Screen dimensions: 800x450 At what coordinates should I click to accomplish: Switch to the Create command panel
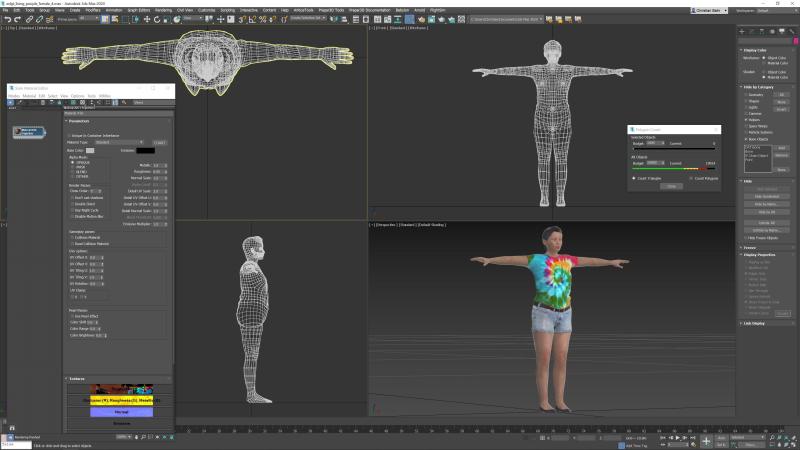point(742,31)
